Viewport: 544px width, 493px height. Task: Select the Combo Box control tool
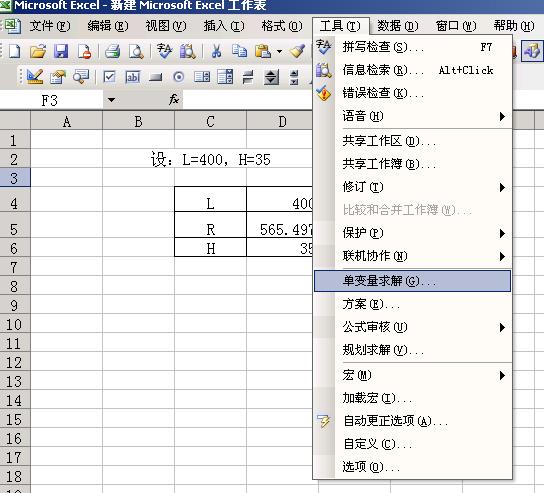point(225,77)
